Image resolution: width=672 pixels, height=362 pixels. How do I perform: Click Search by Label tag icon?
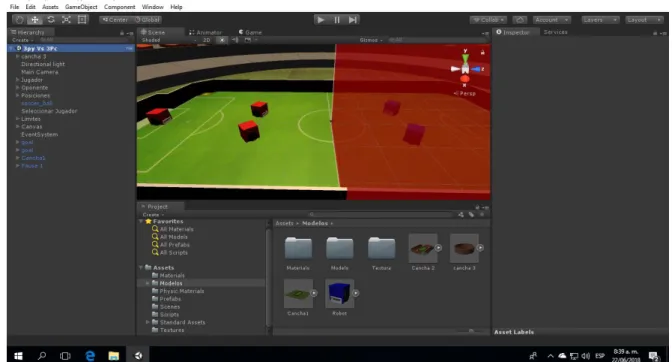(x=471, y=214)
